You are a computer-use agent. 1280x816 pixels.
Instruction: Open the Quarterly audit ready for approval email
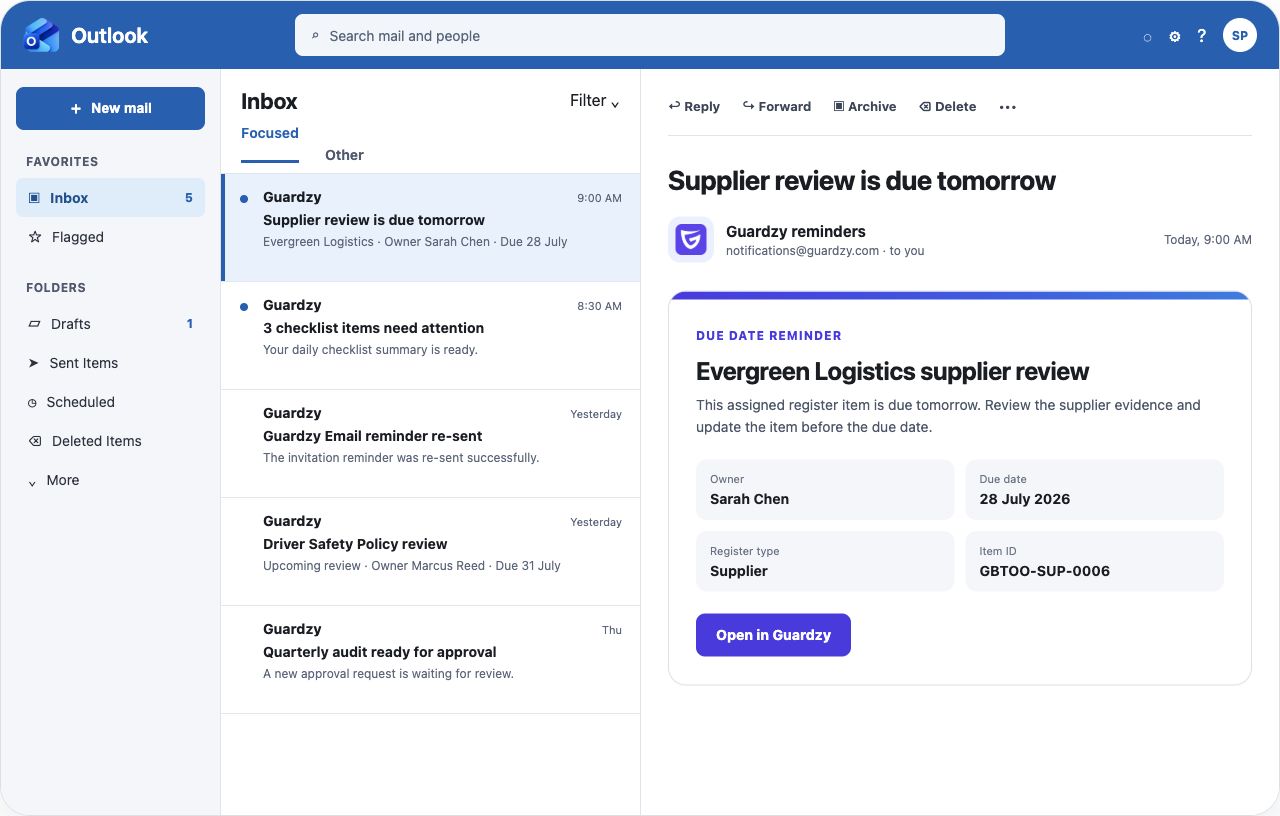coord(430,660)
